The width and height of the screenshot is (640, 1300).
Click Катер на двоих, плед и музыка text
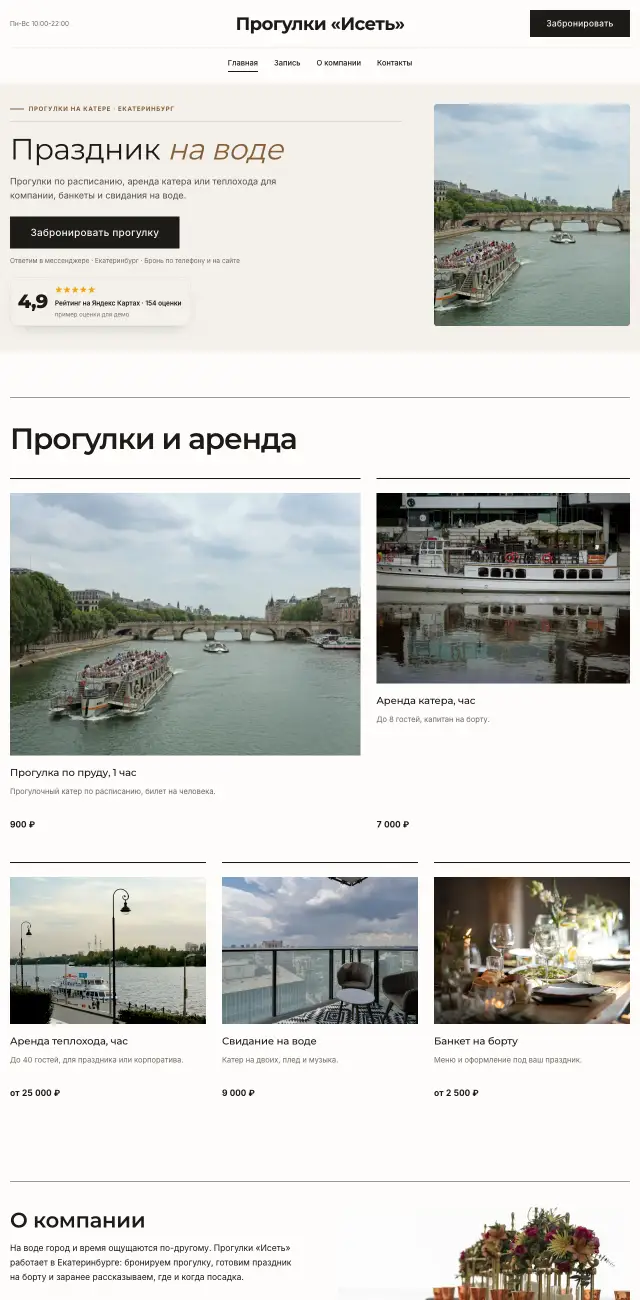click(280, 1059)
